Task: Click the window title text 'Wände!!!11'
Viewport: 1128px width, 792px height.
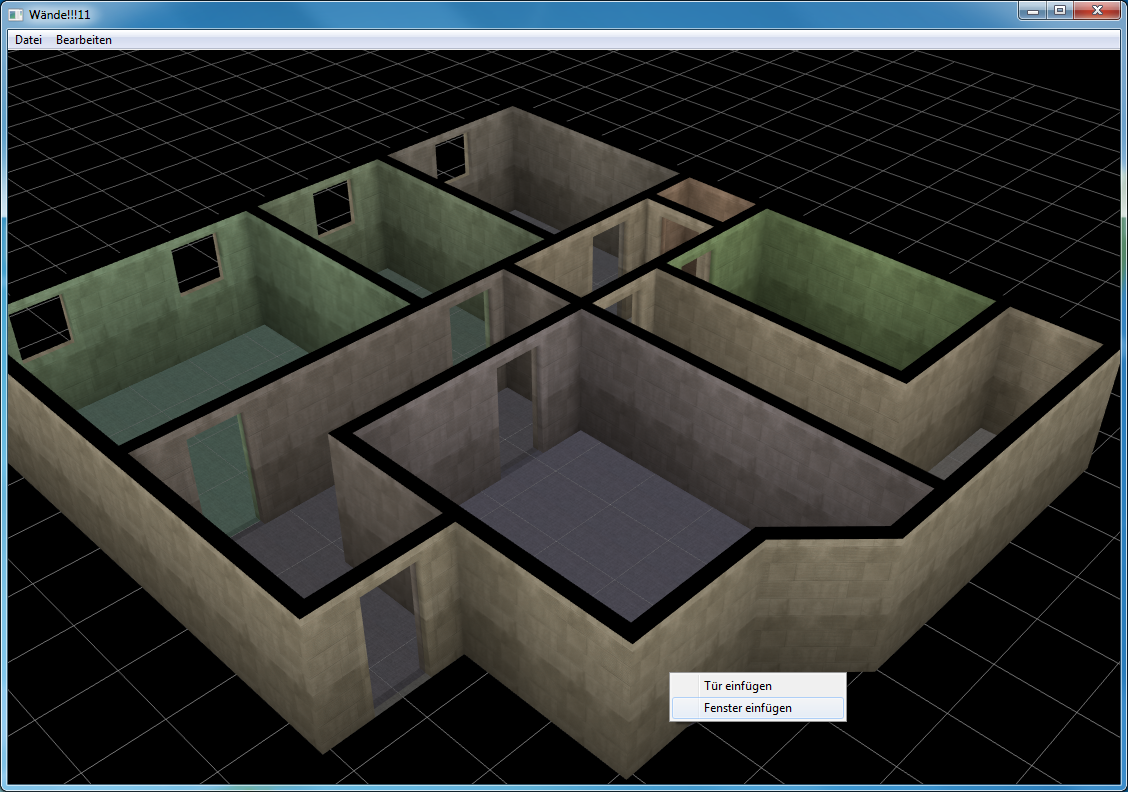Action: tap(60, 13)
